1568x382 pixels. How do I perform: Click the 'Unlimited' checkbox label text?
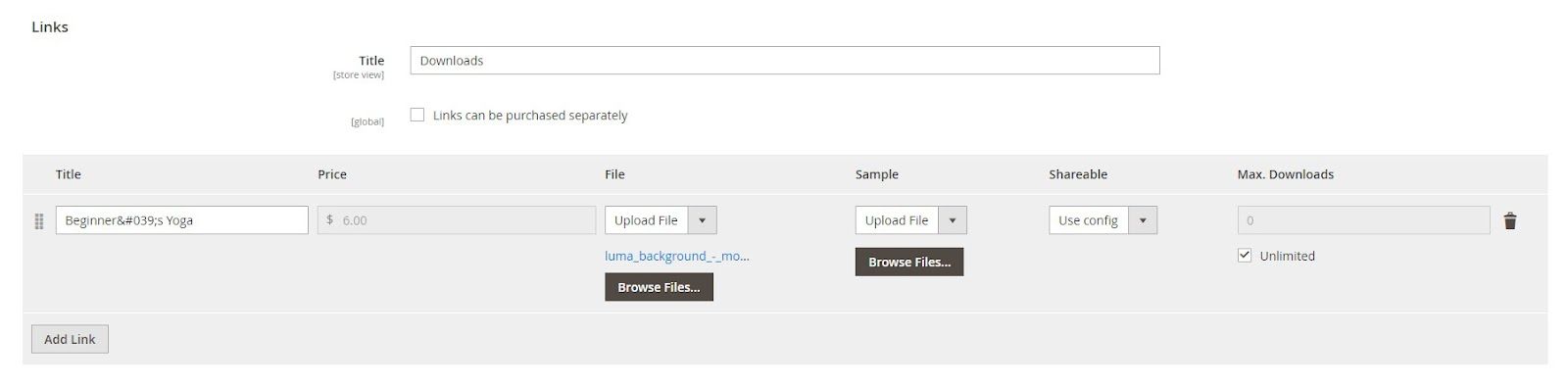[1287, 256]
